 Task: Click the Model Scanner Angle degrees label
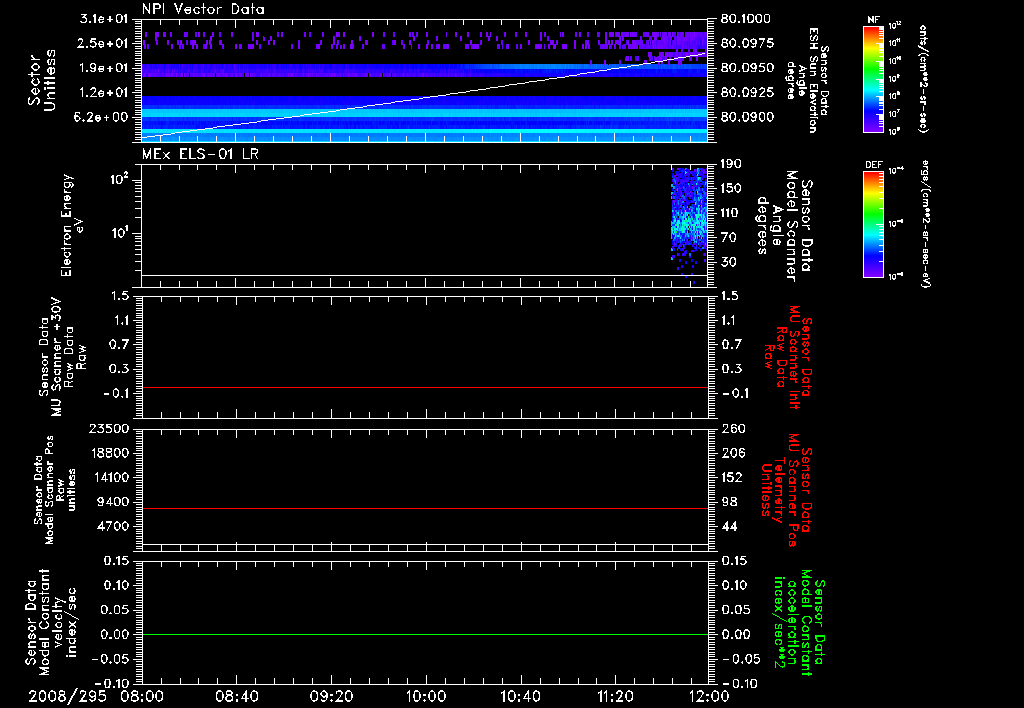pyautogui.click(x=784, y=226)
